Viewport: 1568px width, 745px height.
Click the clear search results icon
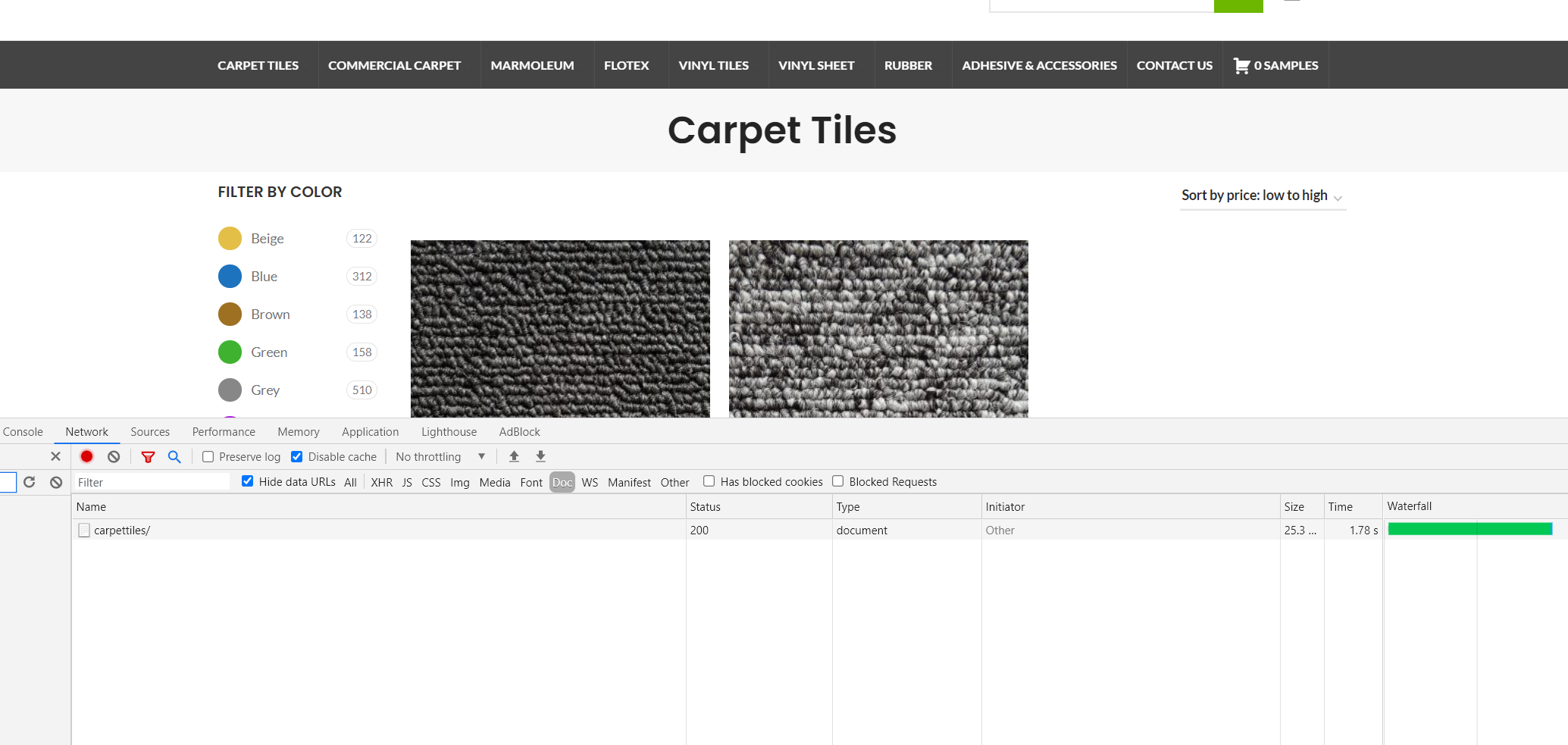[56, 482]
